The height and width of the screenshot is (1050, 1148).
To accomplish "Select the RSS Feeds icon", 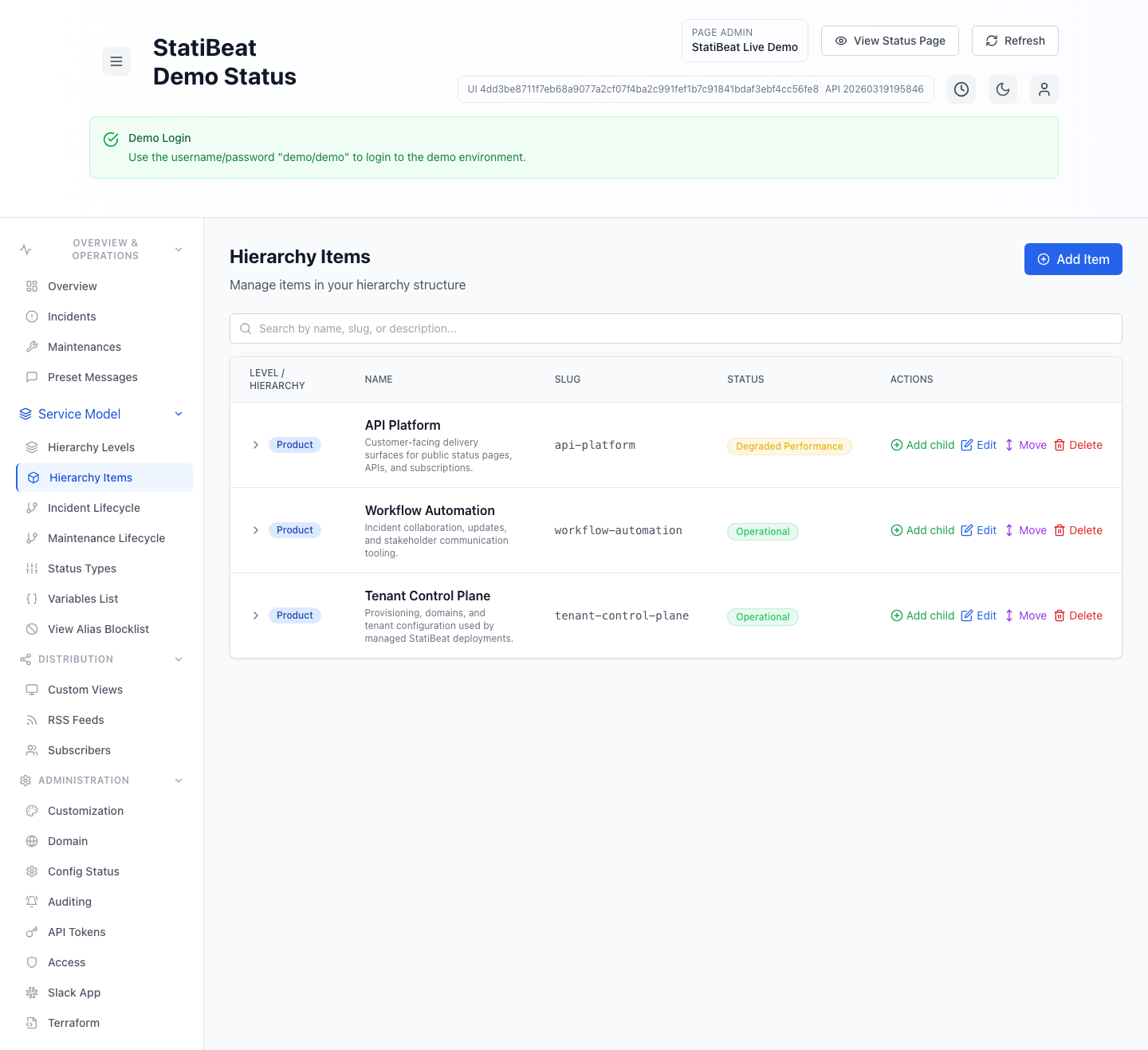I will [x=32, y=720].
